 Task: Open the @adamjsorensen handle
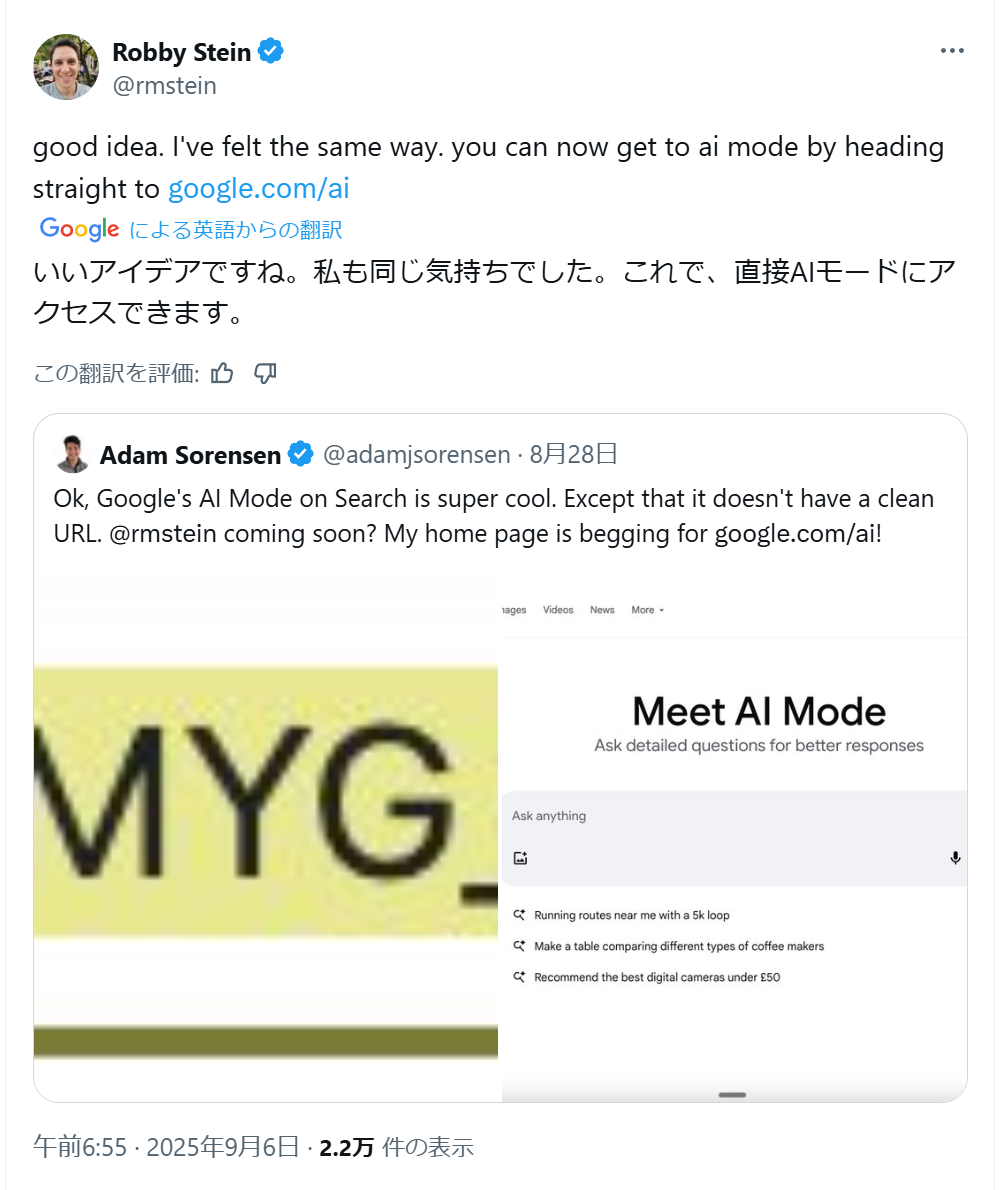click(417, 454)
